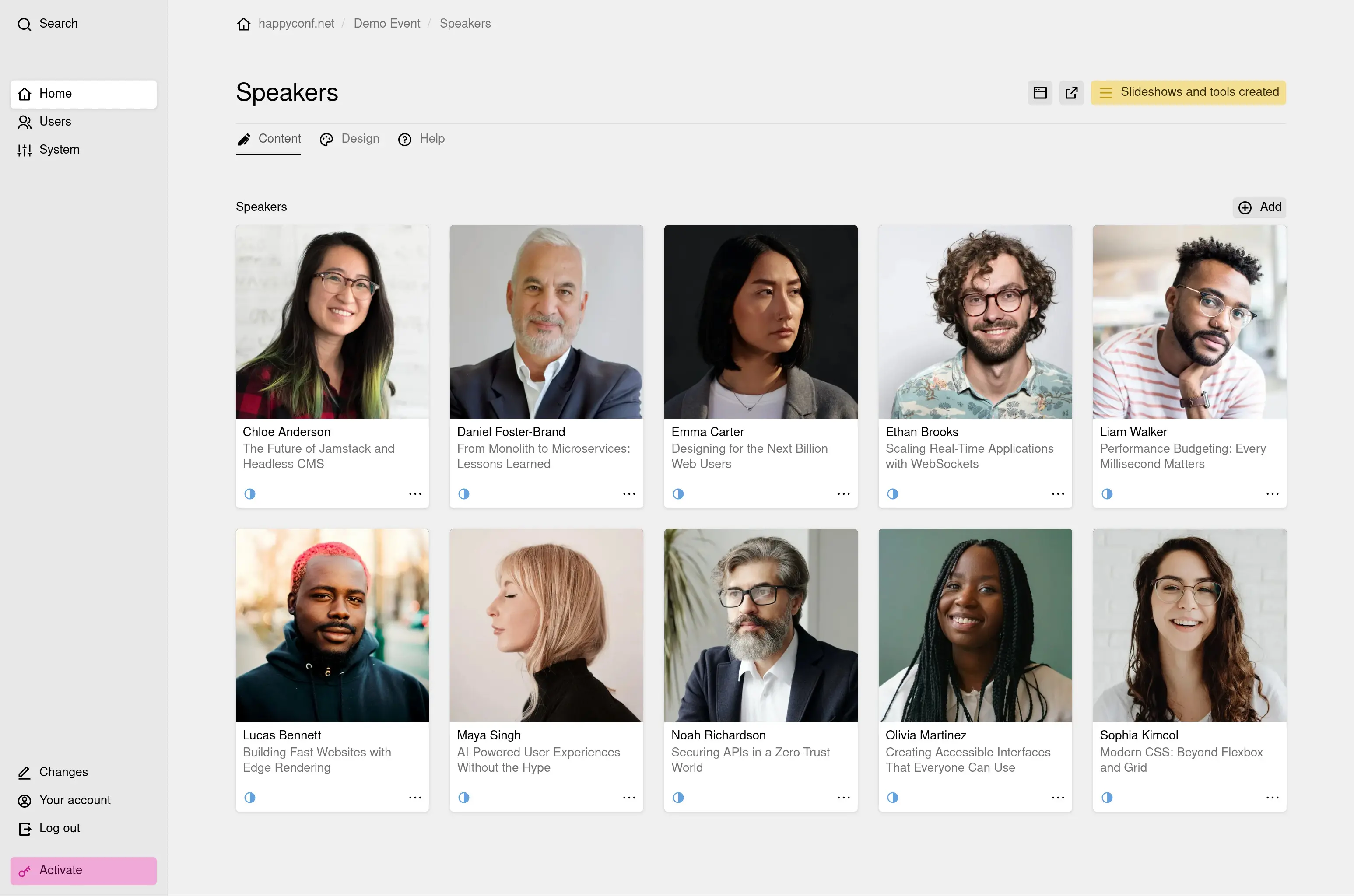Image resolution: width=1354 pixels, height=896 pixels.
Task: Open Noah Richardson's portrait photo
Action: pos(760,625)
